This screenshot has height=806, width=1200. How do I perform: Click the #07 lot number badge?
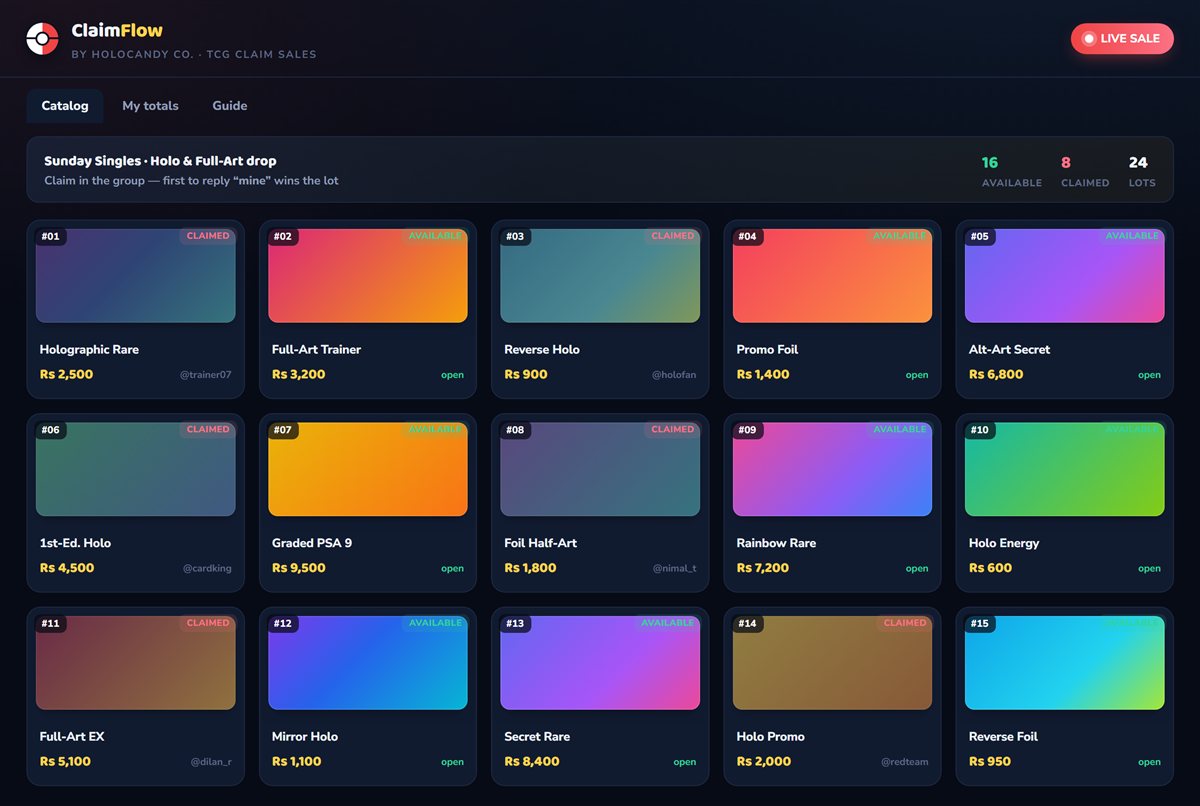click(283, 430)
